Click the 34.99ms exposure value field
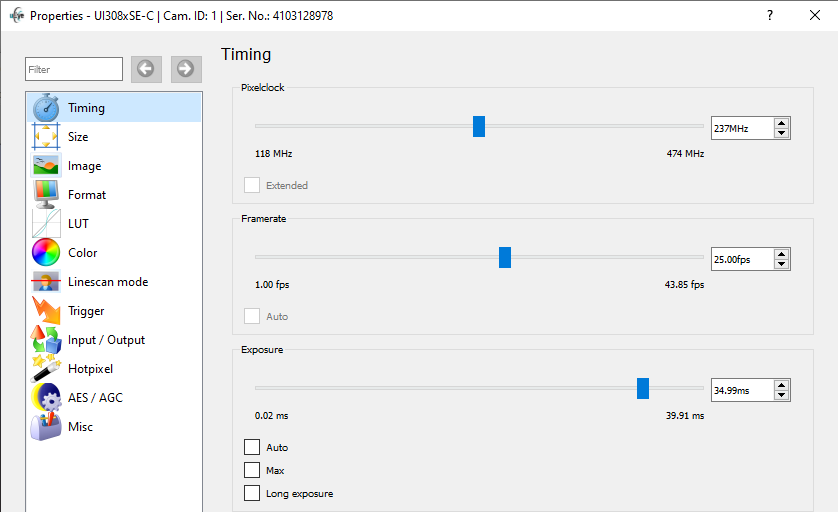This screenshot has width=838, height=512. point(742,390)
